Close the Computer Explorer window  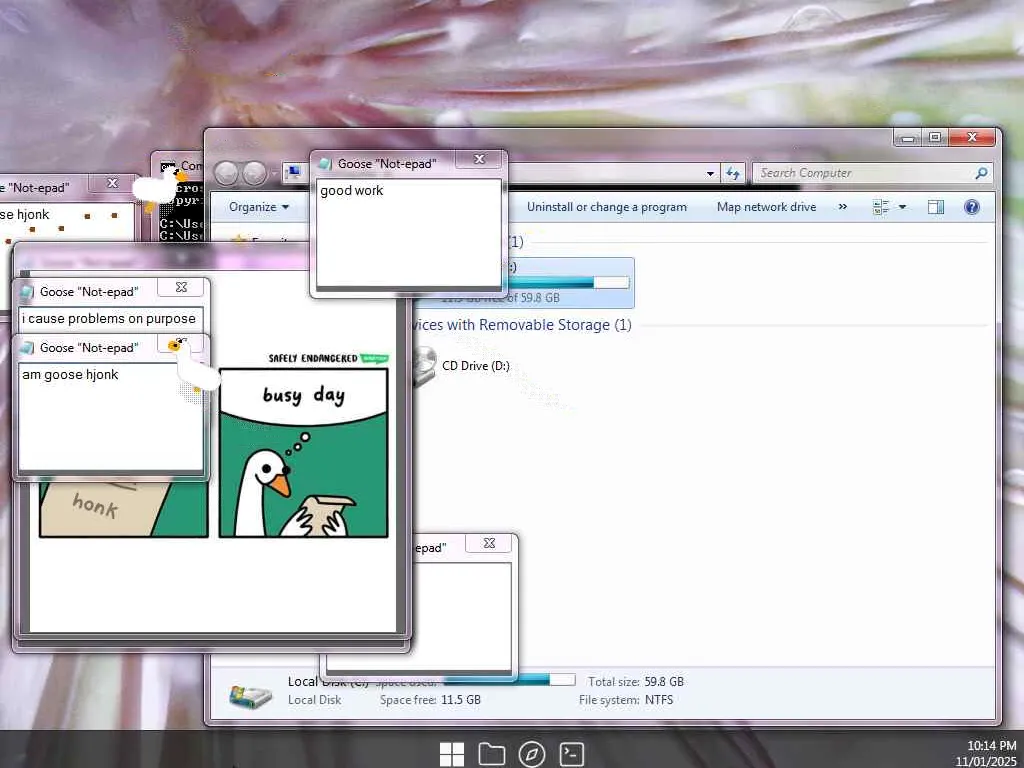971,138
